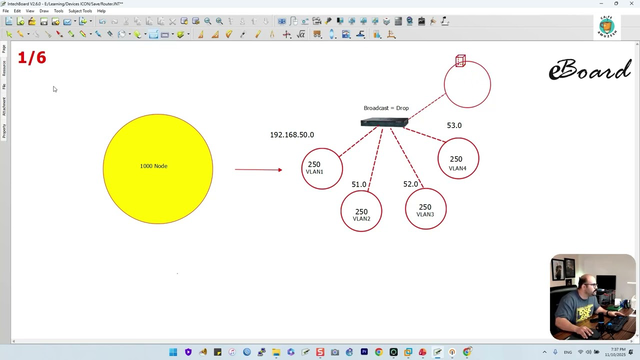The width and height of the screenshot is (640, 360).
Task: Open the email icon dropdown arrow
Action: (x=75, y=21)
